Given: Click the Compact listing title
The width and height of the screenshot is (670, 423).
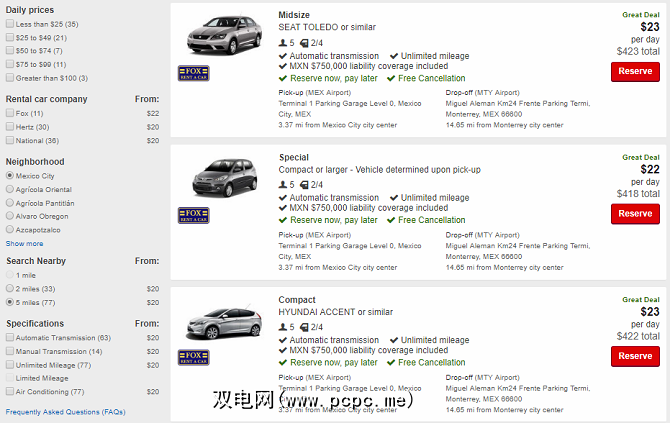Looking at the screenshot, I should coord(297,300).
